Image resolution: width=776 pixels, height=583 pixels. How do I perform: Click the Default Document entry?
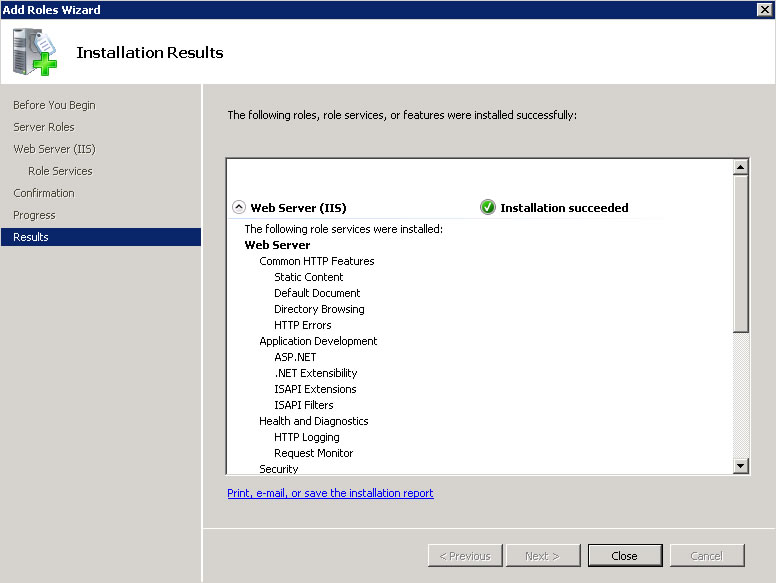coord(317,293)
